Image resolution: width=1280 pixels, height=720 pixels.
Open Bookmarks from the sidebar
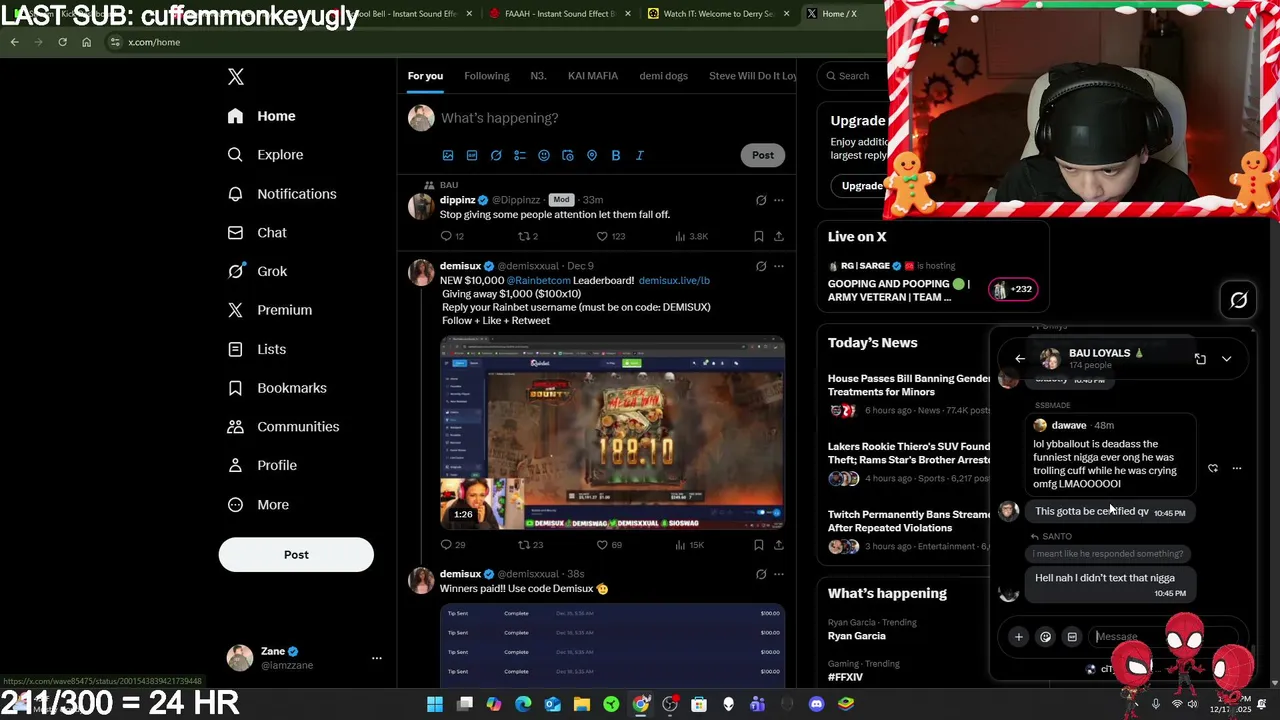click(277, 388)
